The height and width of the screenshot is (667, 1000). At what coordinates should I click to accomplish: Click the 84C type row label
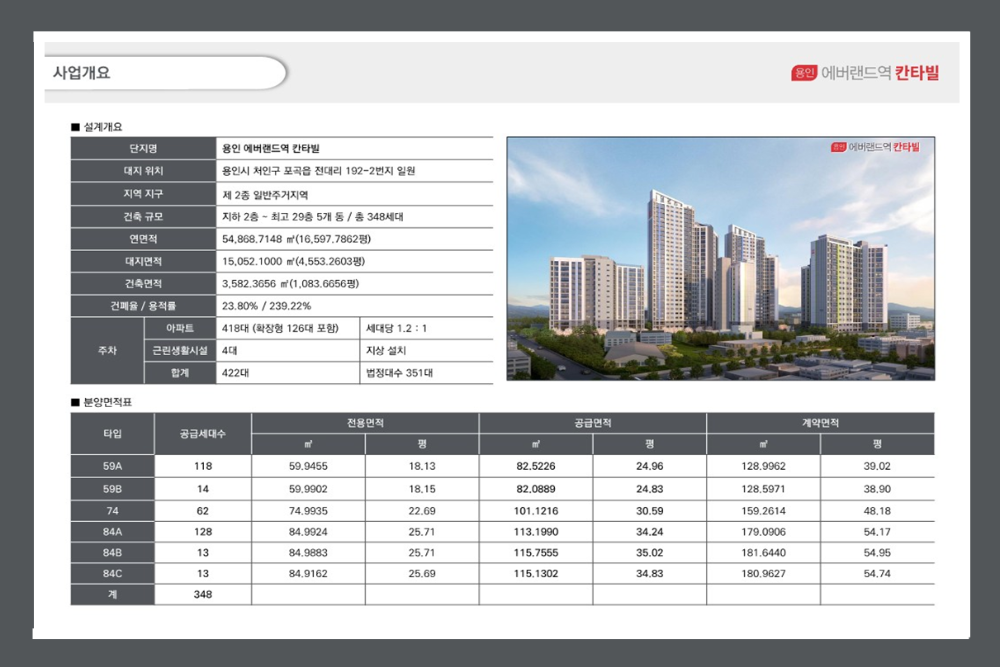pyautogui.click(x=112, y=574)
